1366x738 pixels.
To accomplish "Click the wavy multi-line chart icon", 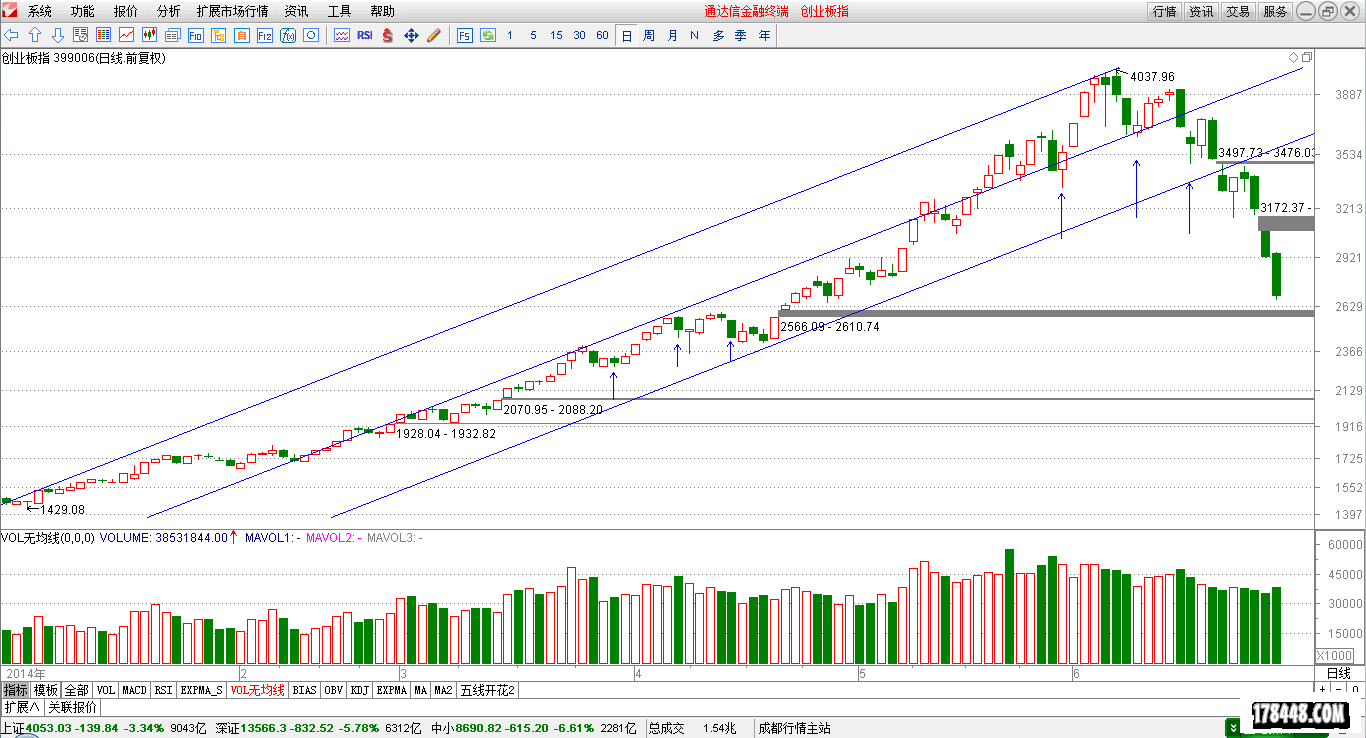I will tap(342, 35).
